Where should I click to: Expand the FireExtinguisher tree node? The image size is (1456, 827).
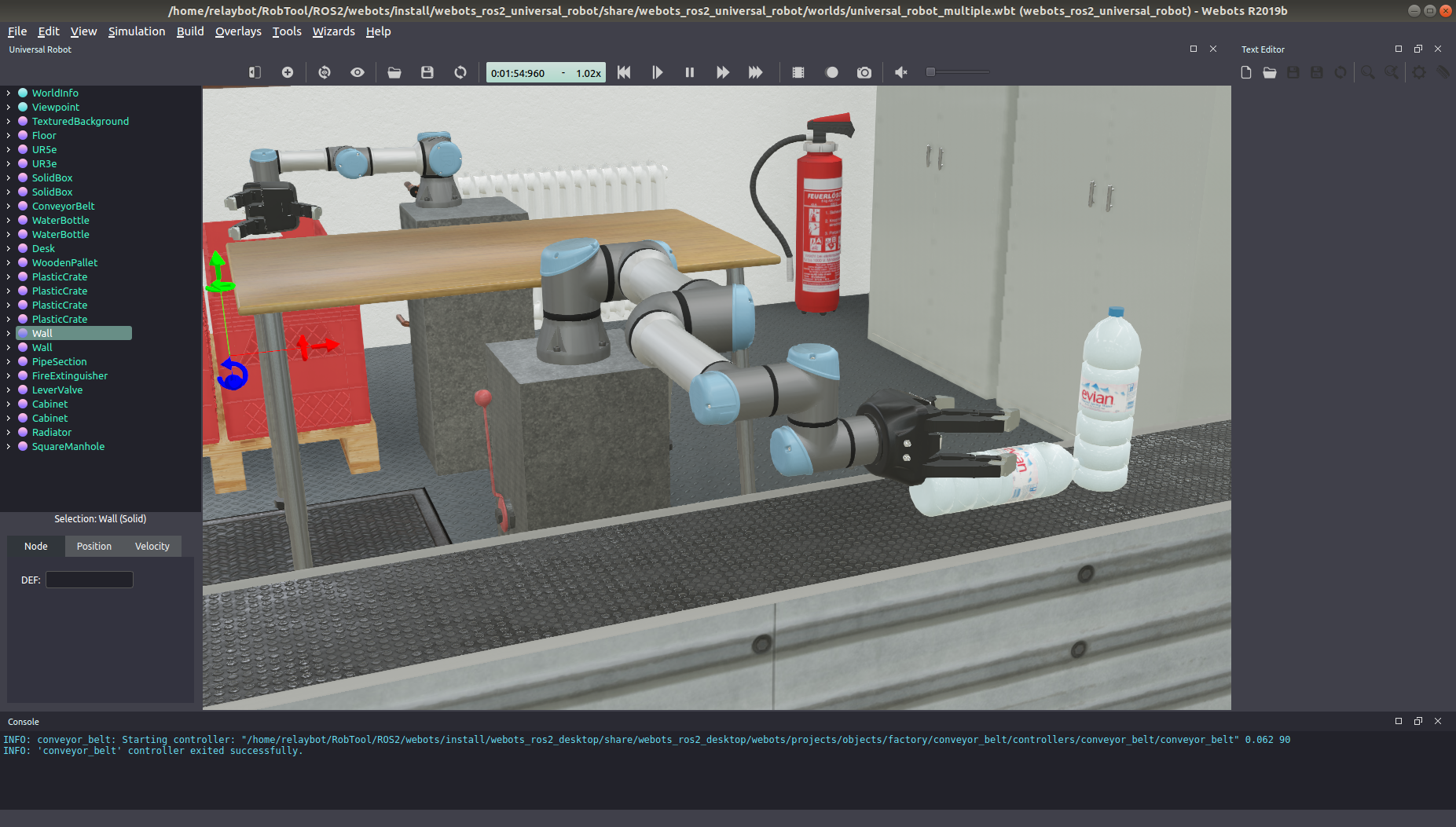click(x=9, y=375)
